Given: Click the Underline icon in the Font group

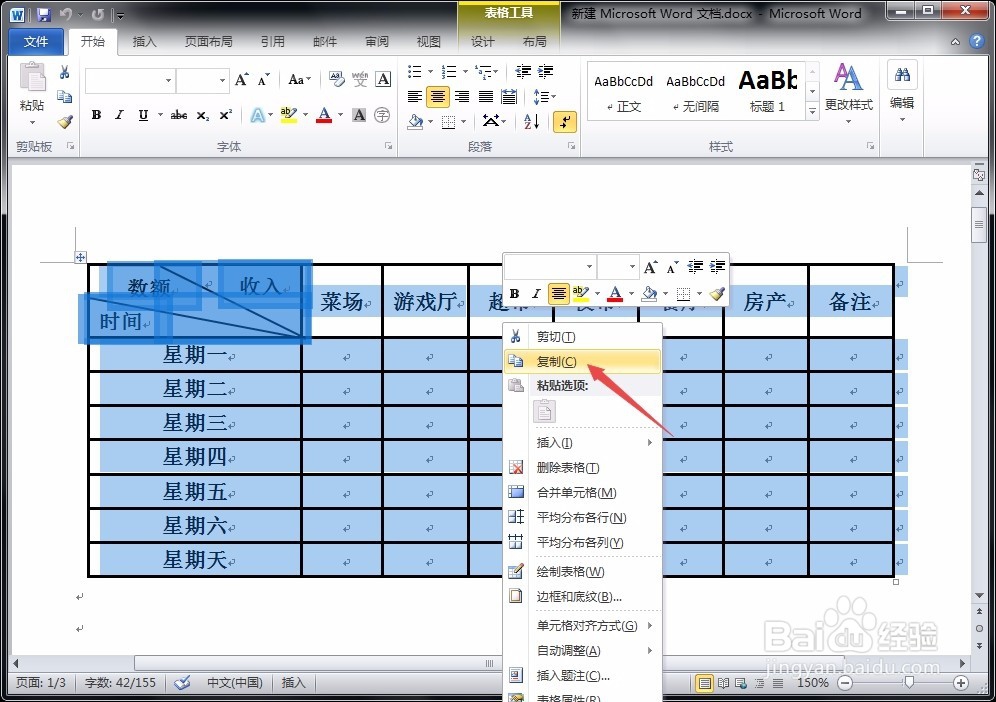Looking at the screenshot, I should coord(143,115).
